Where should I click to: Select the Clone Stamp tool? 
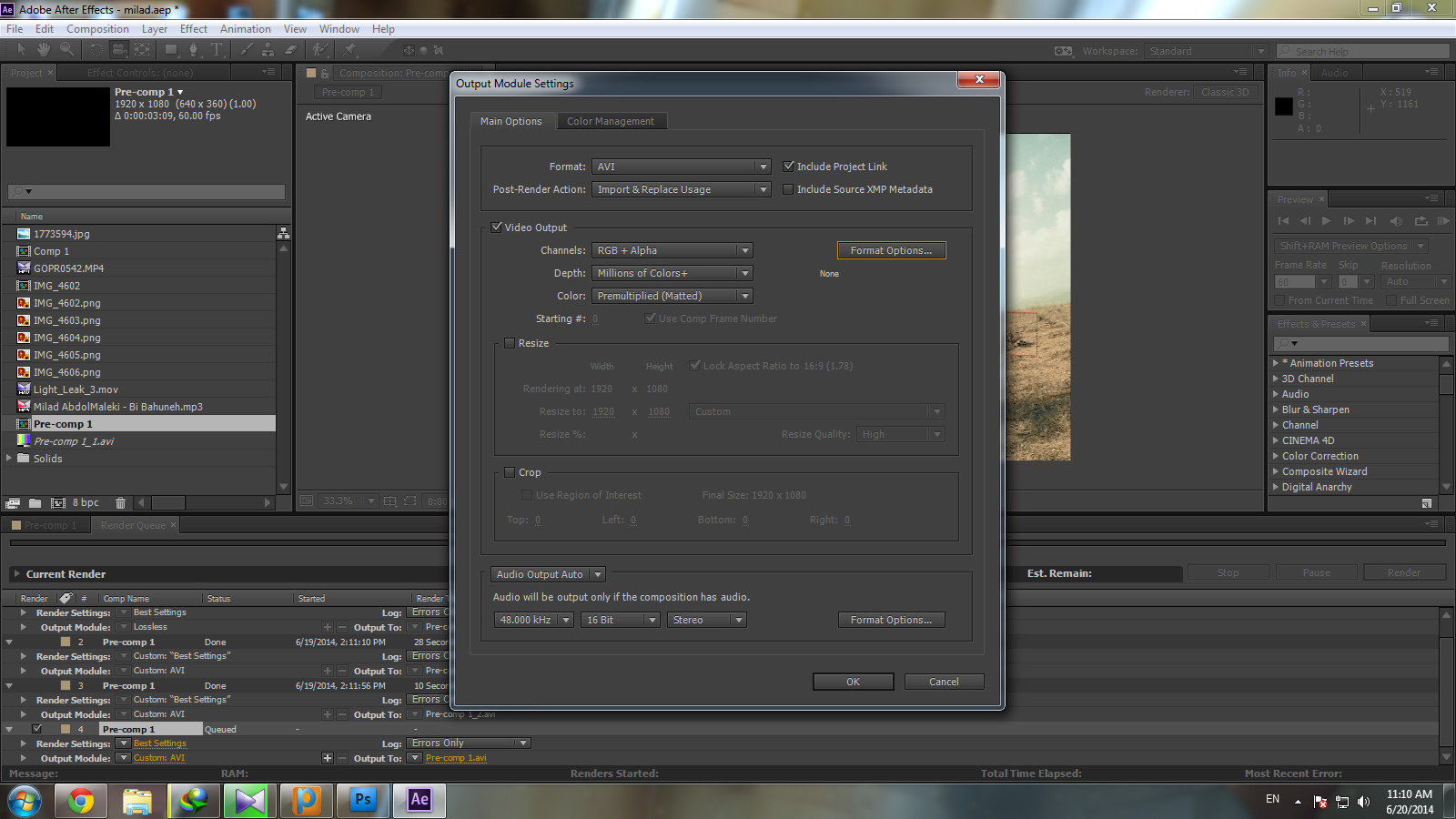pyautogui.click(x=268, y=49)
